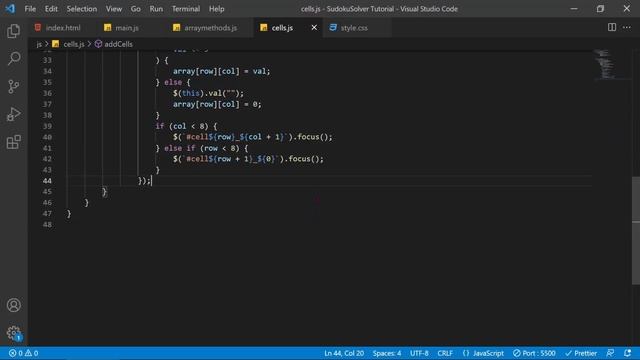
Task: Open the Source Control view
Action: (13, 87)
